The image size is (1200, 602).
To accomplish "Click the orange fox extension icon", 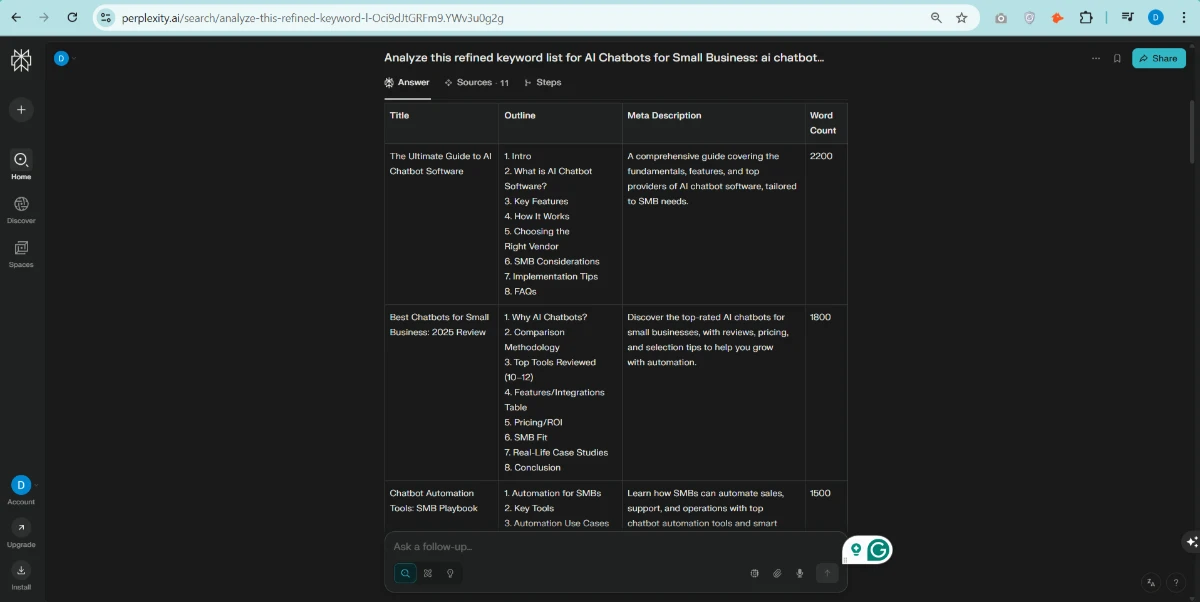I will [1057, 17].
